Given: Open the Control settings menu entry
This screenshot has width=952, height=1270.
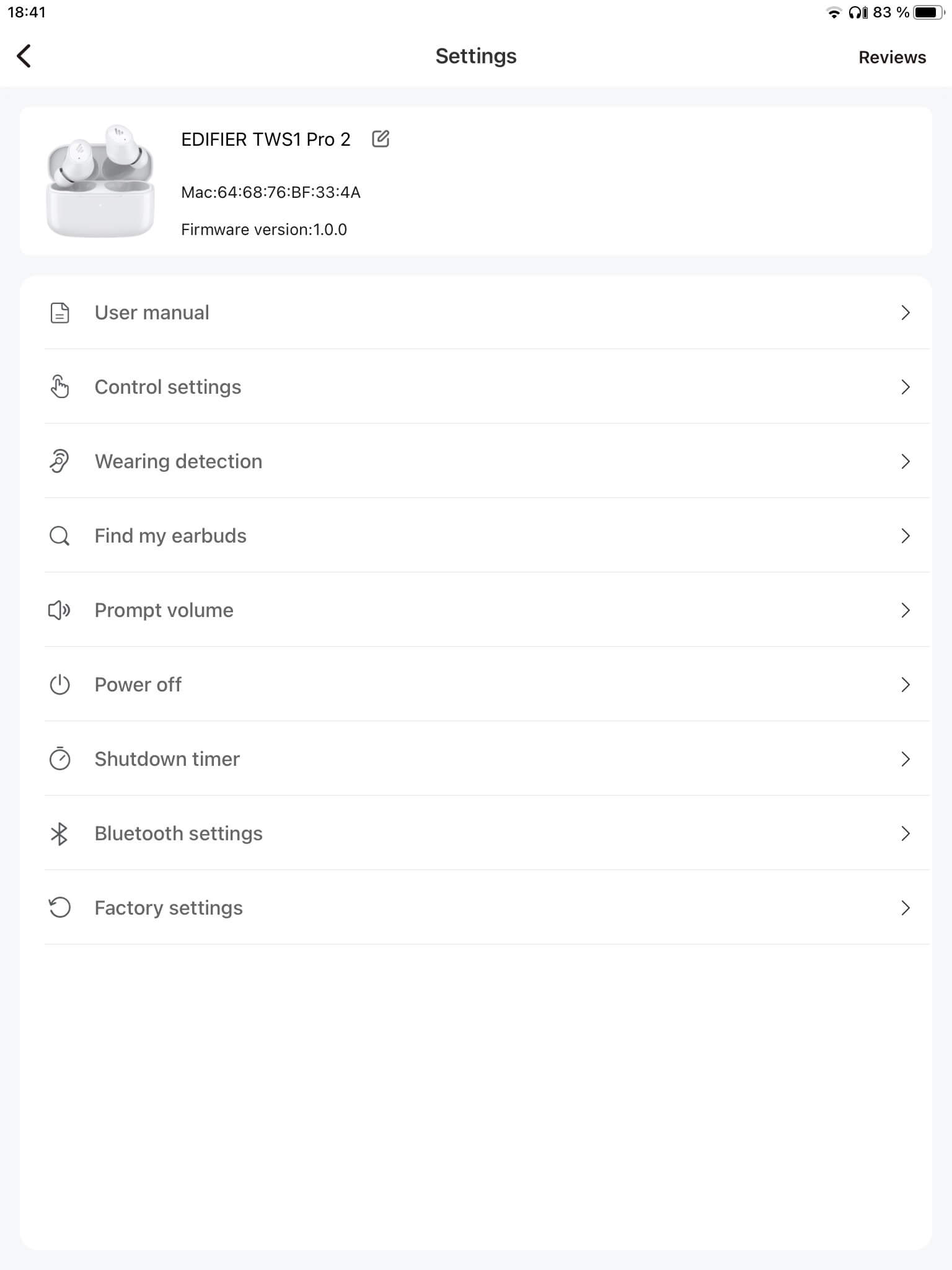Looking at the screenshot, I should pos(167,387).
